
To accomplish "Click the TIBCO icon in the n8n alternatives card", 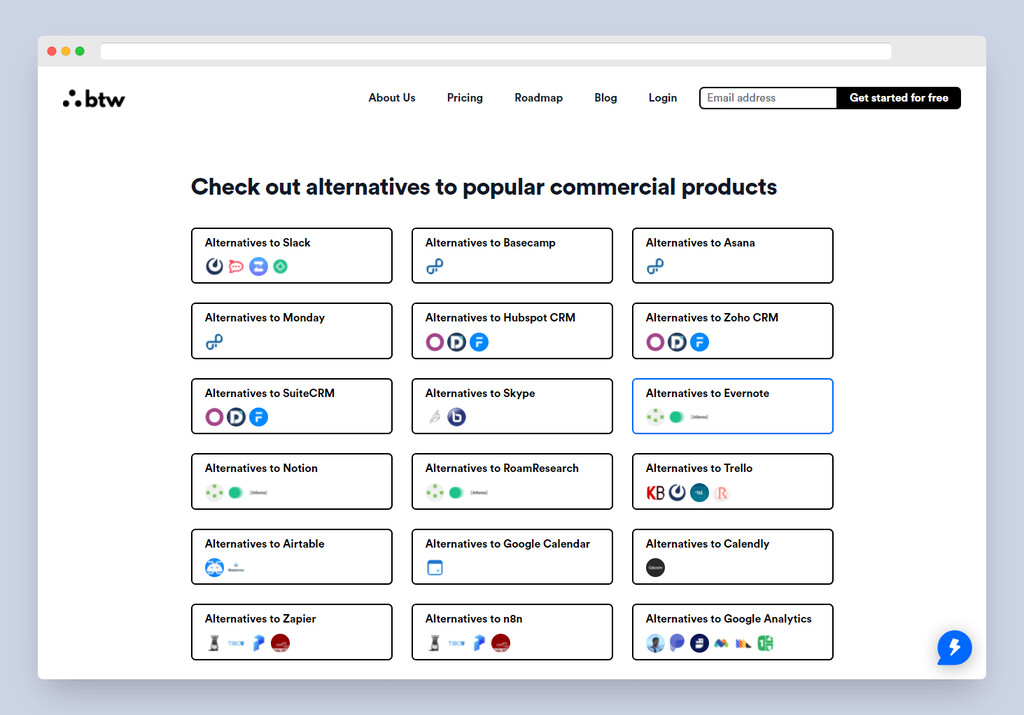I will pyautogui.click(x=456, y=643).
